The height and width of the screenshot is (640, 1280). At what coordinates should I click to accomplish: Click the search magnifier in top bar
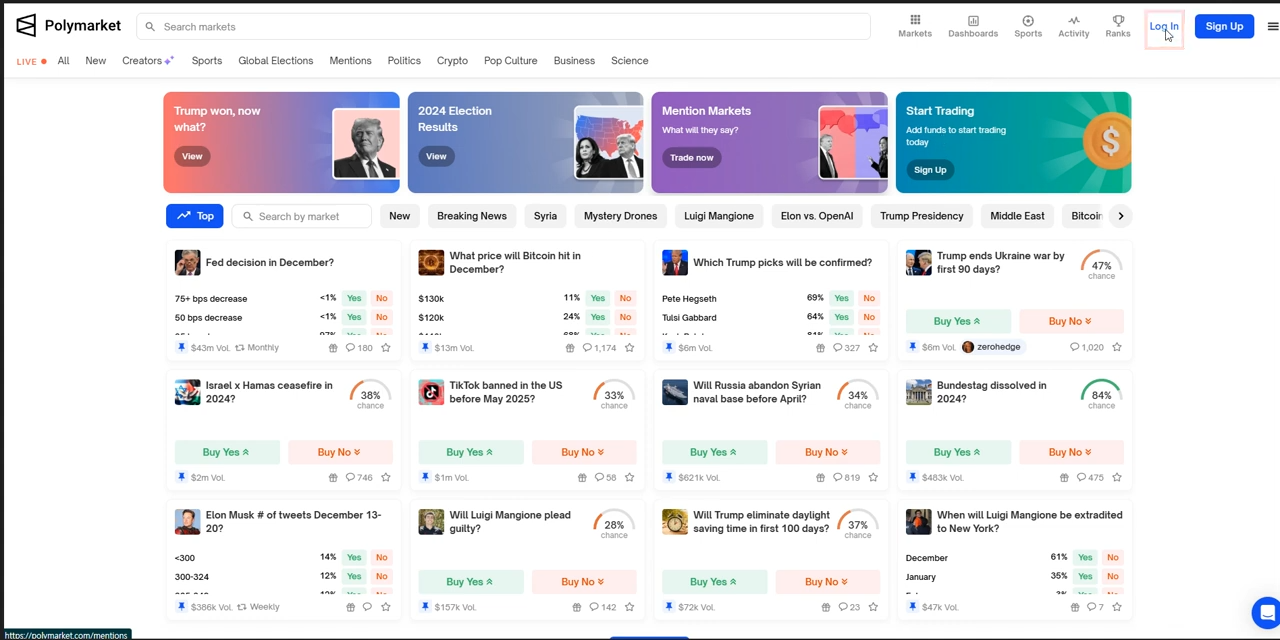point(151,27)
